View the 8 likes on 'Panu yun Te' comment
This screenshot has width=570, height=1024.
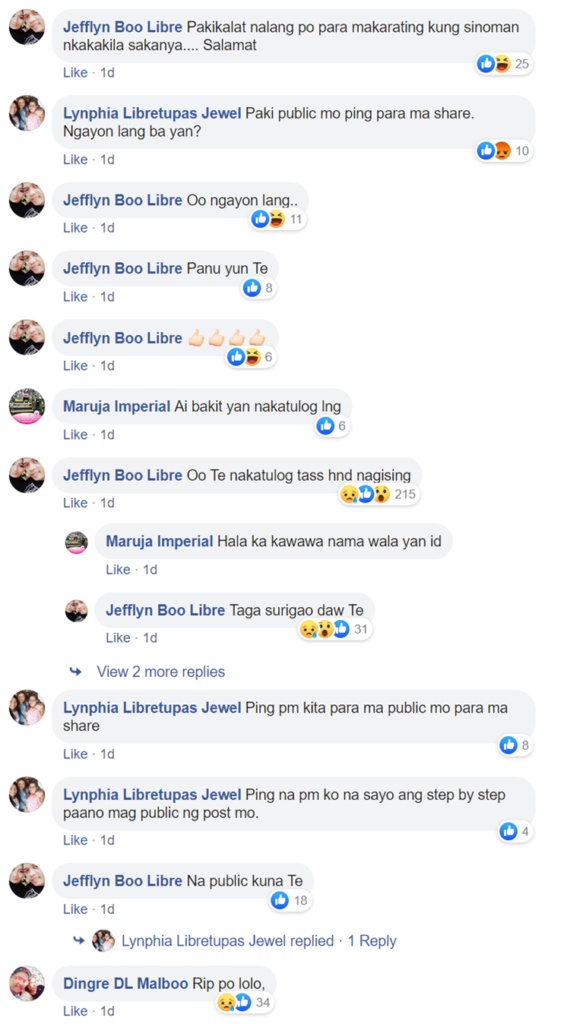259,287
